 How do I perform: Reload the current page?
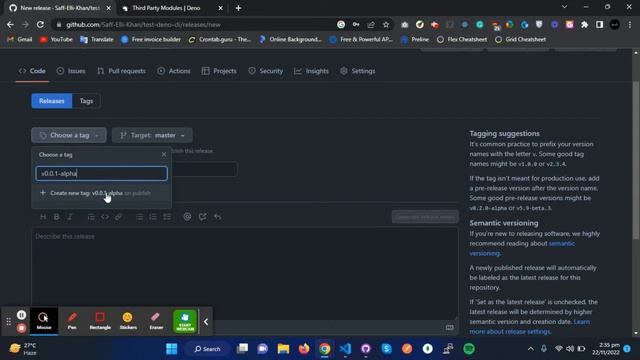[40, 24]
